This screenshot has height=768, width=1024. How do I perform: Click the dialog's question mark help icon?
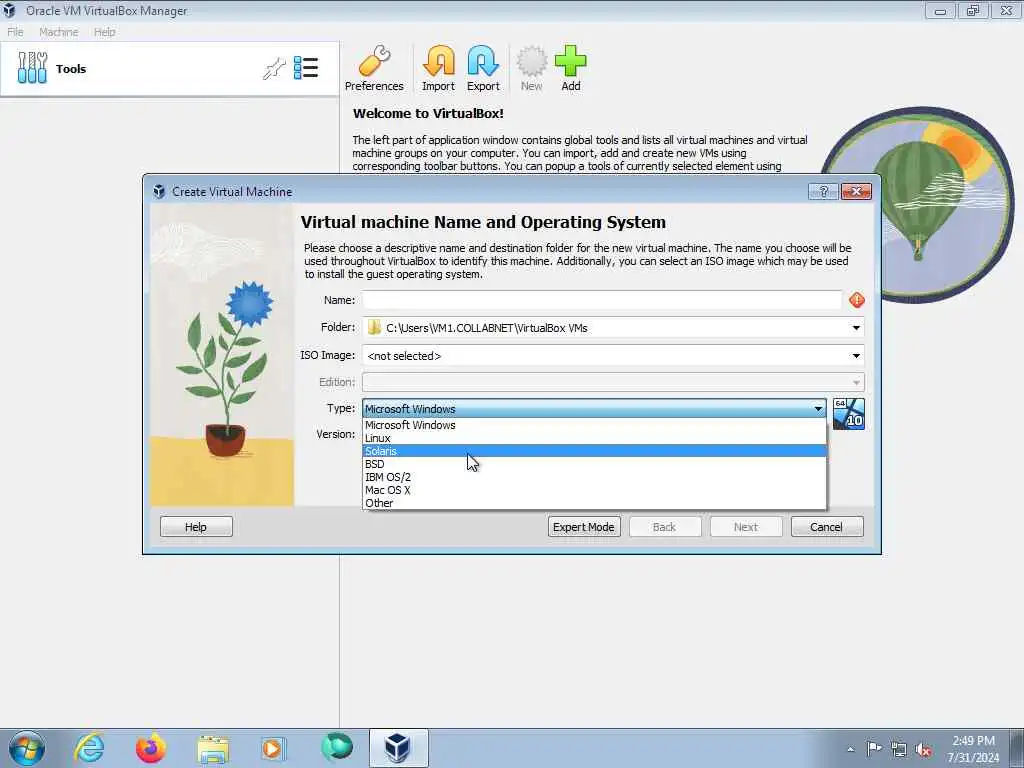(x=823, y=191)
